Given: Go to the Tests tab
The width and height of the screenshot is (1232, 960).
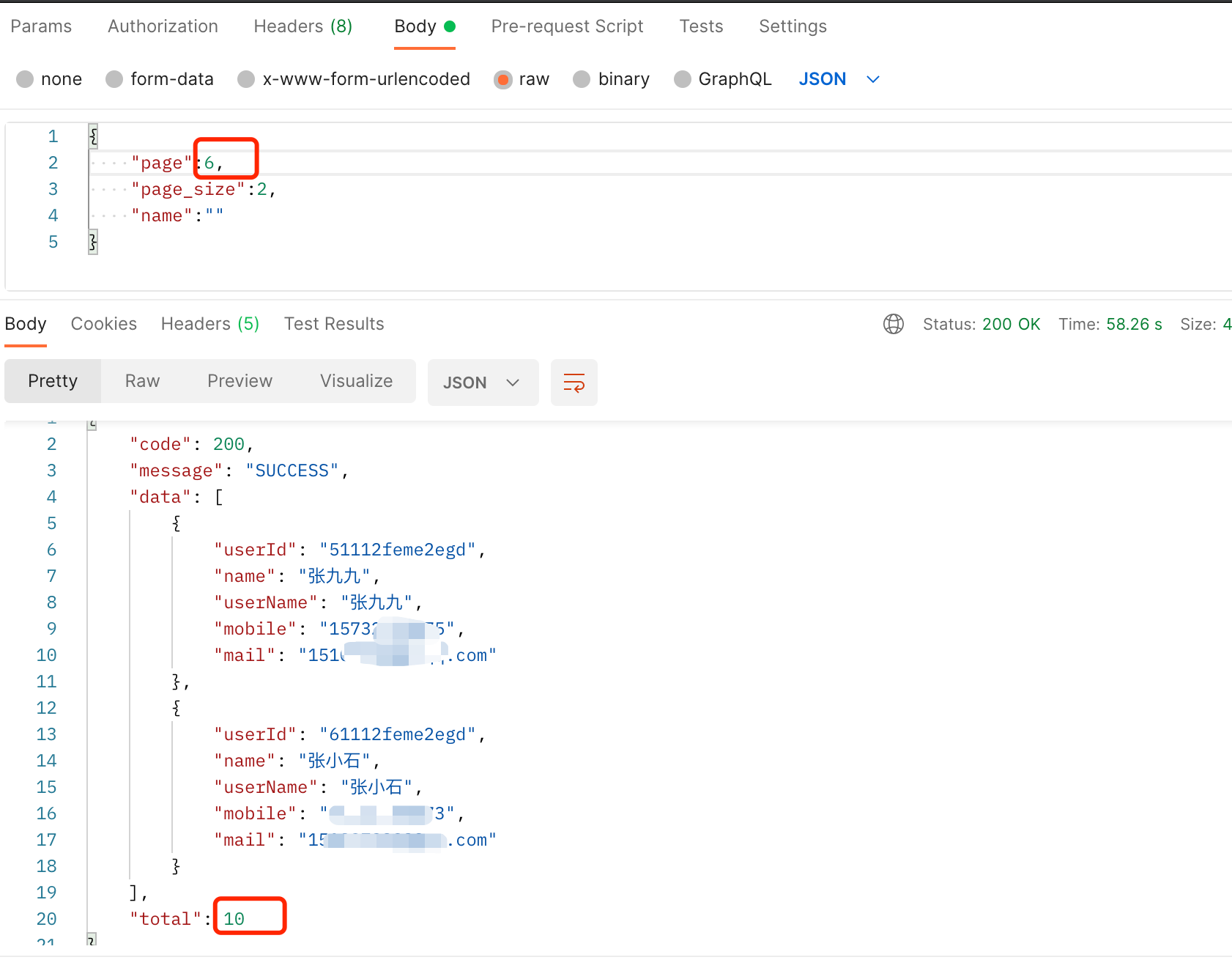Looking at the screenshot, I should point(701,26).
